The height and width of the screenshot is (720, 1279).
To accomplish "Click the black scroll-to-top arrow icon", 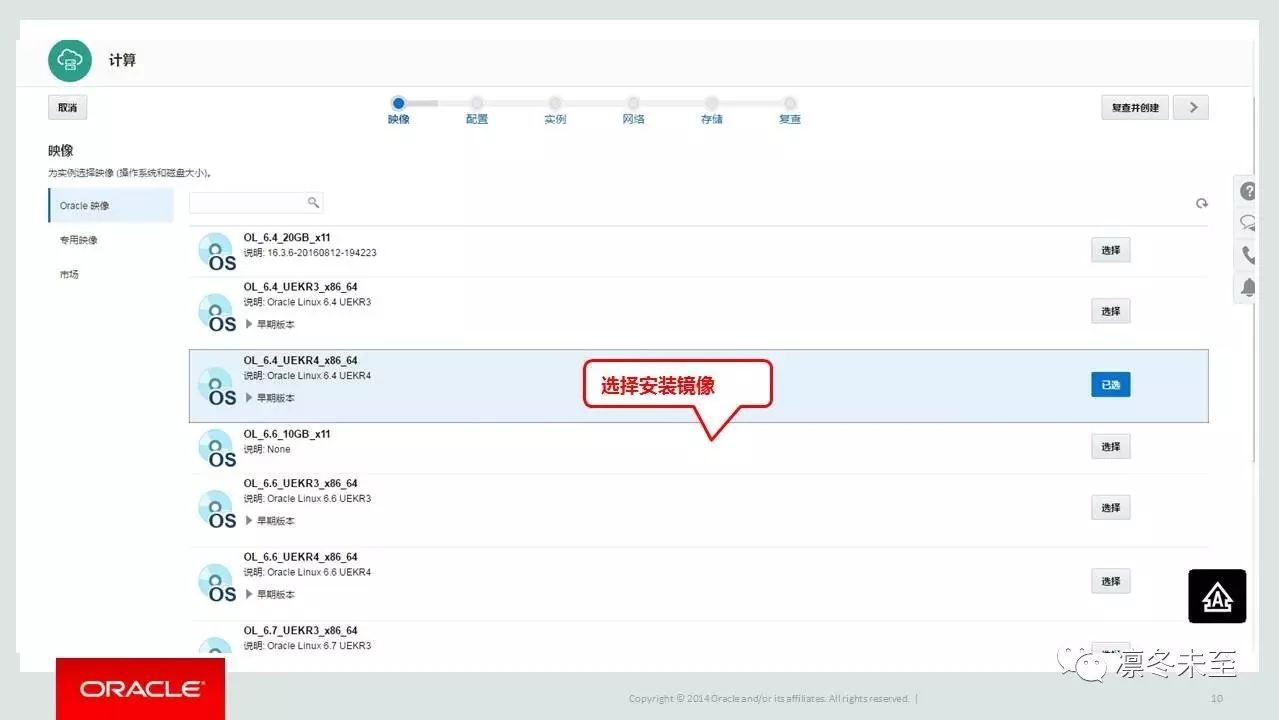I will pyautogui.click(x=1217, y=596).
